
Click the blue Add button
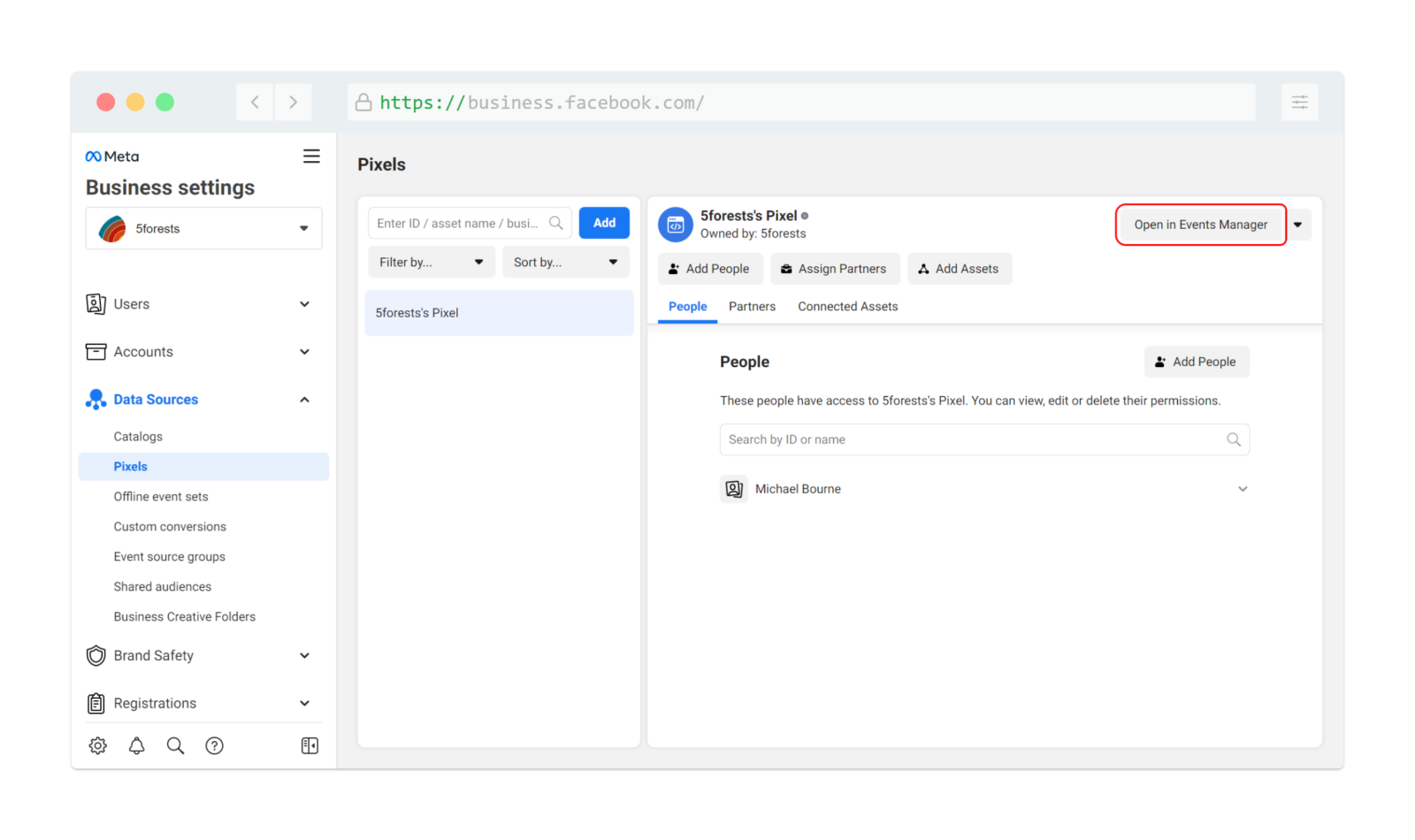(x=604, y=223)
